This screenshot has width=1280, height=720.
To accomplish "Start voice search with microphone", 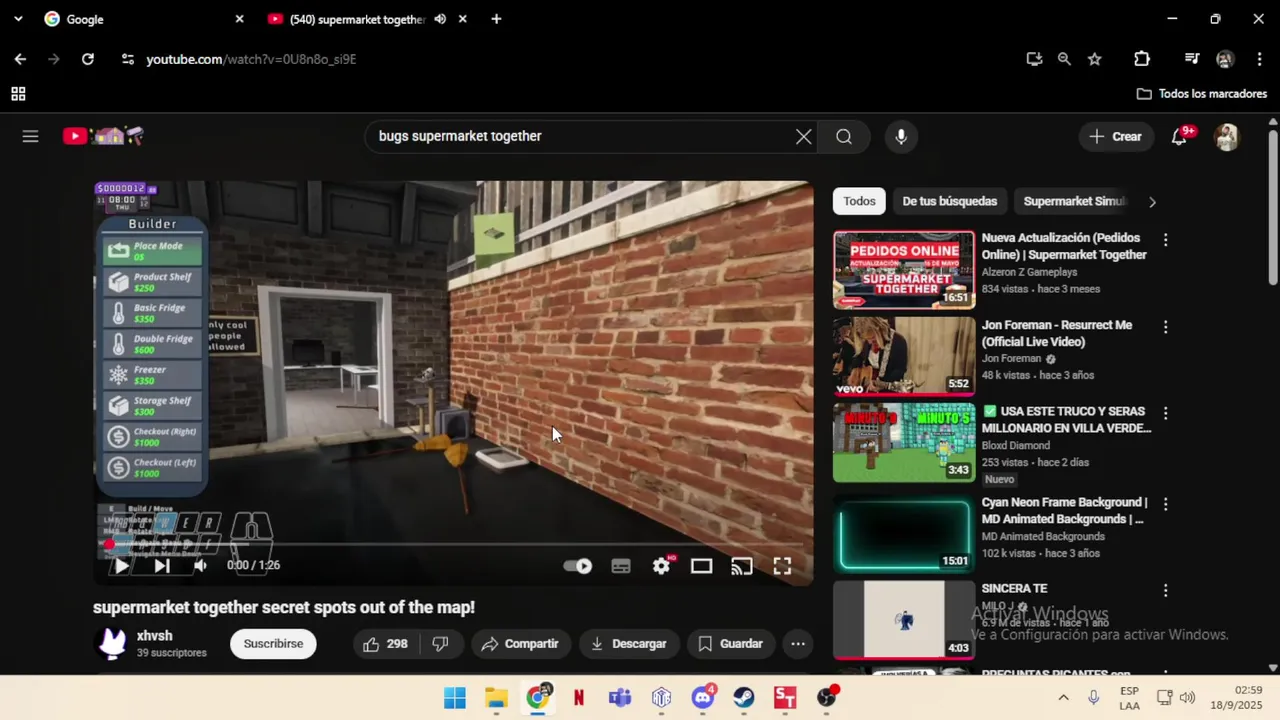I will point(901,137).
